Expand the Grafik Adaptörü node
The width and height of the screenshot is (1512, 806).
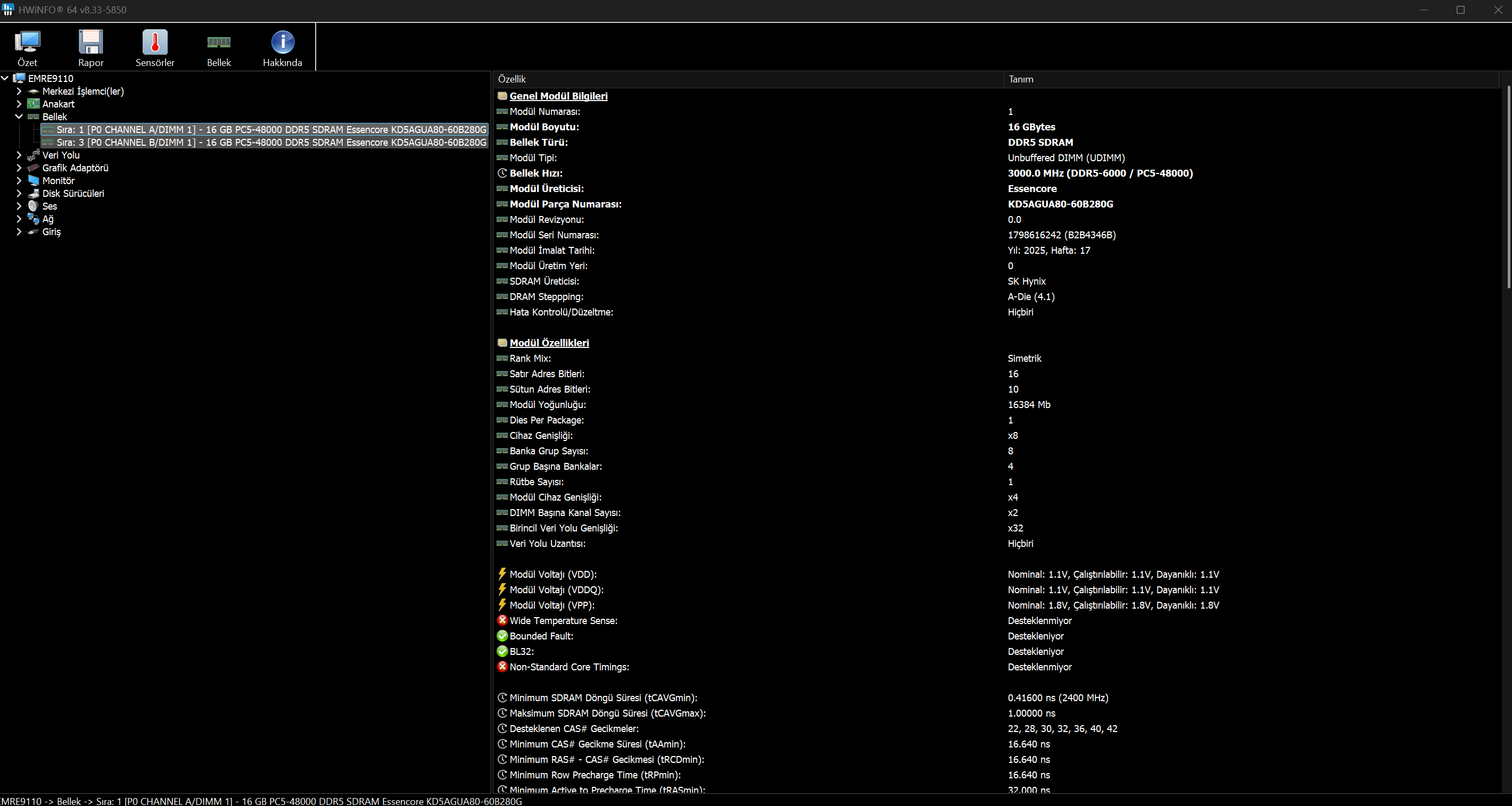[x=19, y=168]
